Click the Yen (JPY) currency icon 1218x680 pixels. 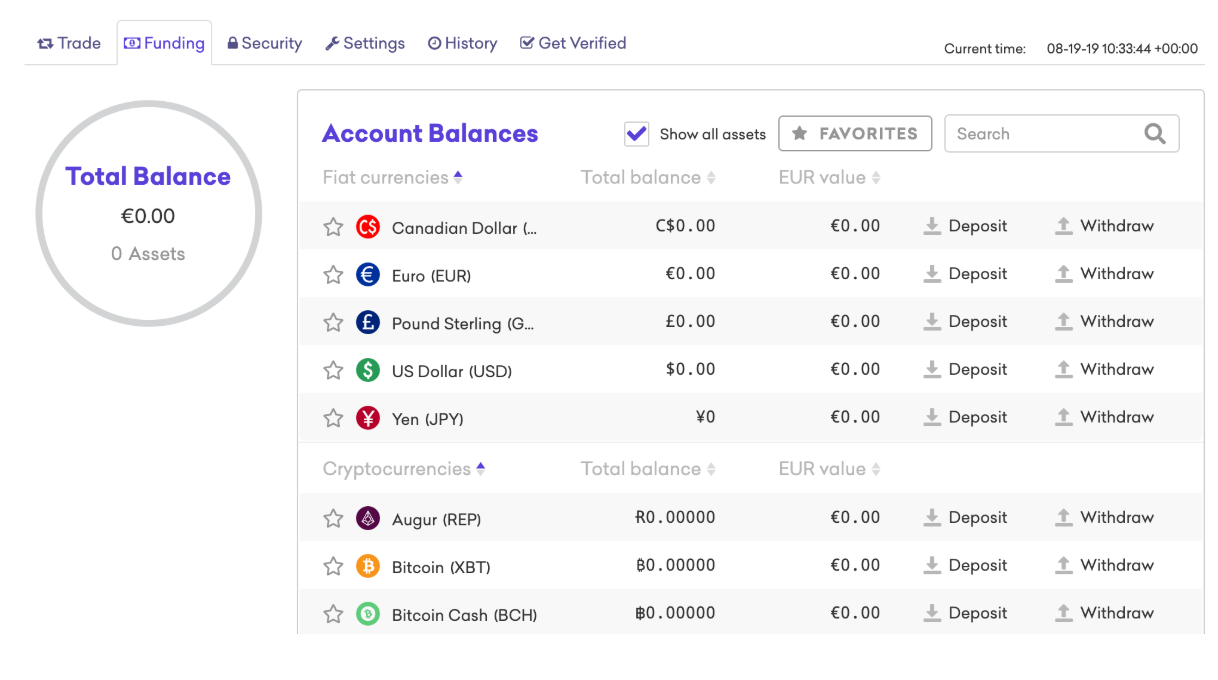[368, 418]
